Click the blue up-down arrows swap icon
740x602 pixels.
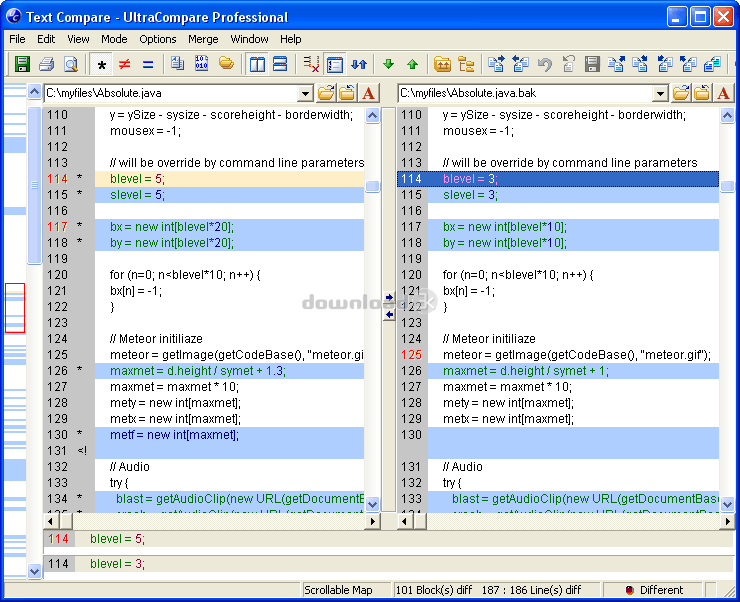click(x=359, y=64)
